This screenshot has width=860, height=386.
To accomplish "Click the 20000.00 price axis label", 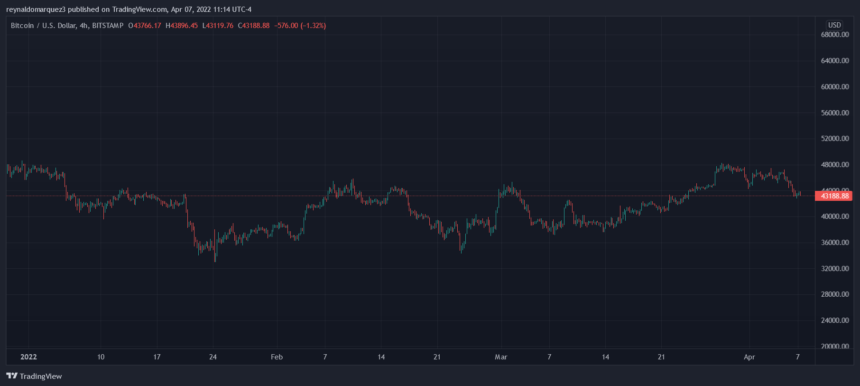I will click(x=835, y=347).
